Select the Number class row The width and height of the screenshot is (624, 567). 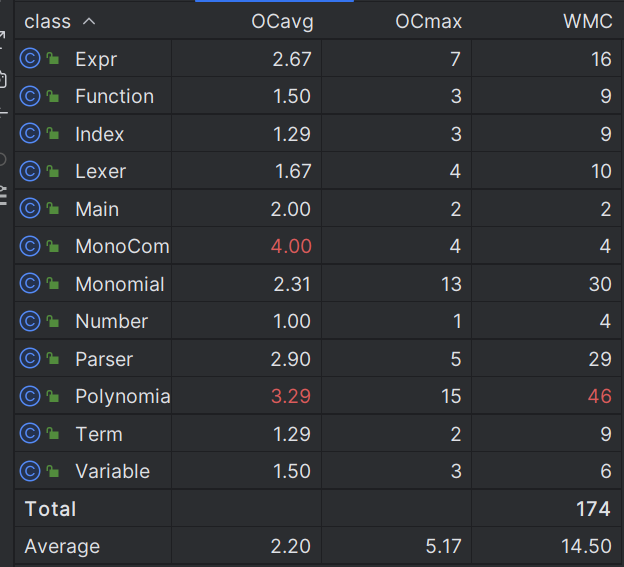click(x=318, y=321)
